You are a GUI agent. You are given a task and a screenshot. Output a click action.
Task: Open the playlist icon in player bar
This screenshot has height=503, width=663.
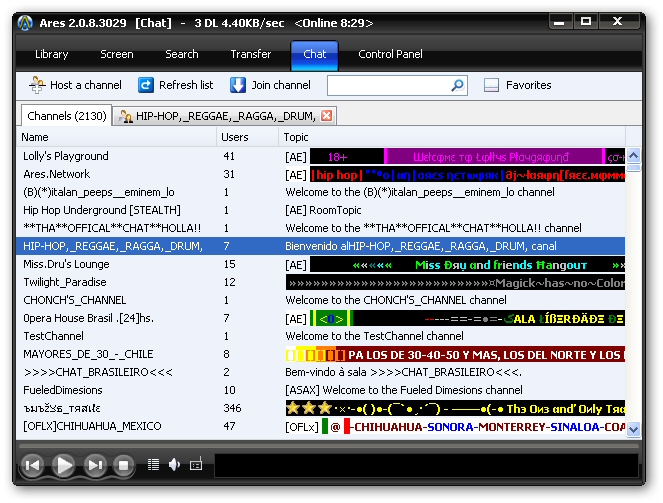click(153, 464)
